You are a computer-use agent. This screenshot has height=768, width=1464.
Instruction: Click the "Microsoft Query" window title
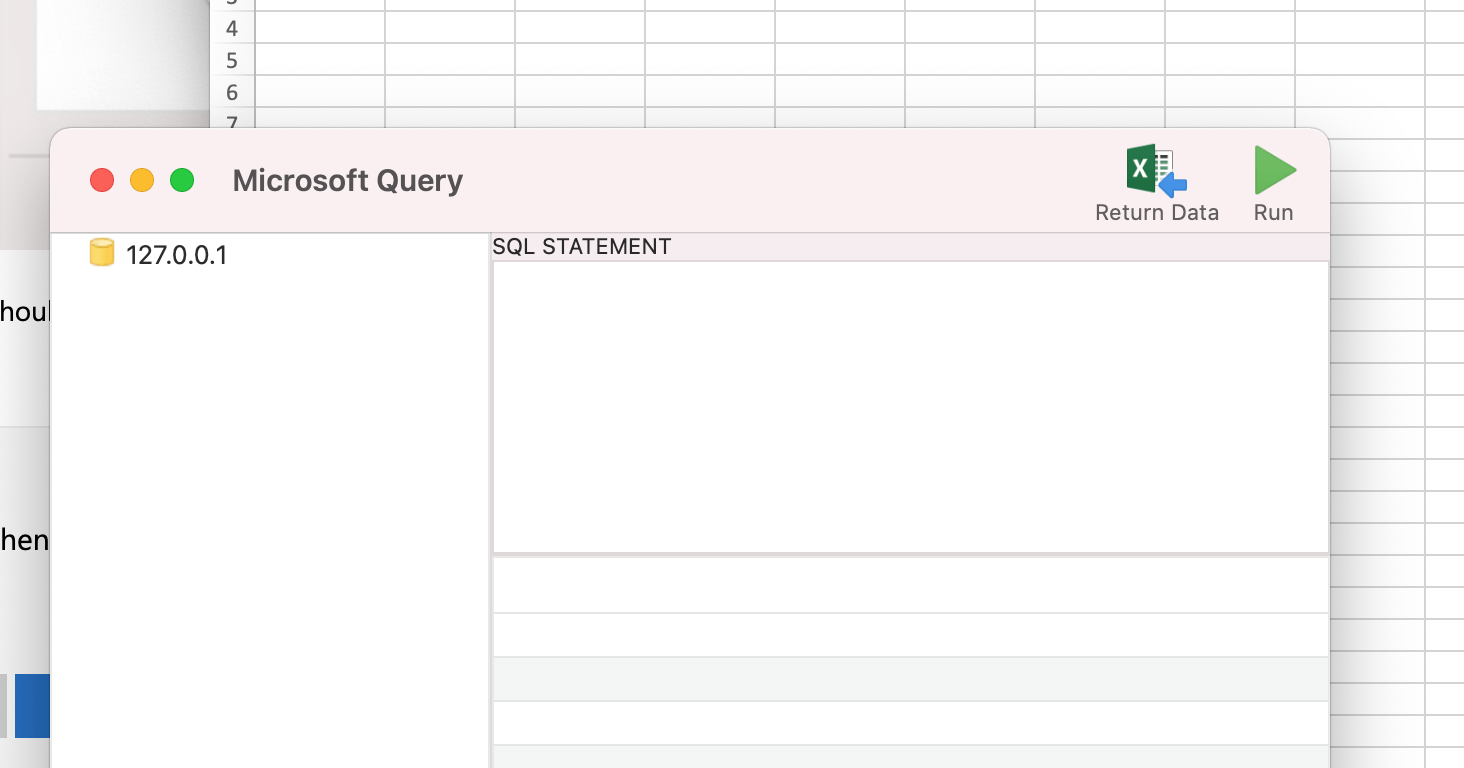pos(348,180)
